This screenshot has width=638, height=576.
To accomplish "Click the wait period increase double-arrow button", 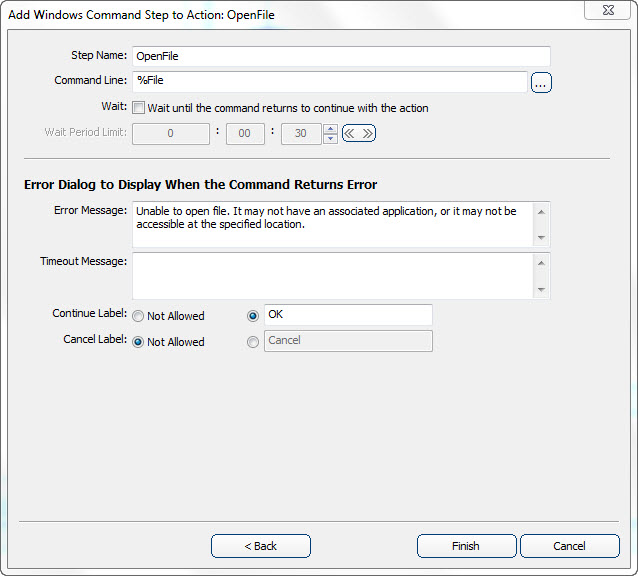I will (x=367, y=133).
